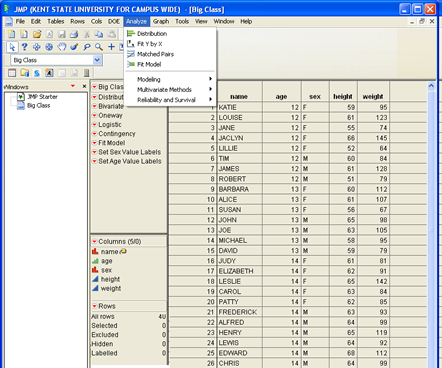The image size is (442, 368).
Task: Select the sex column in the Columns list
Action: click(x=107, y=270)
